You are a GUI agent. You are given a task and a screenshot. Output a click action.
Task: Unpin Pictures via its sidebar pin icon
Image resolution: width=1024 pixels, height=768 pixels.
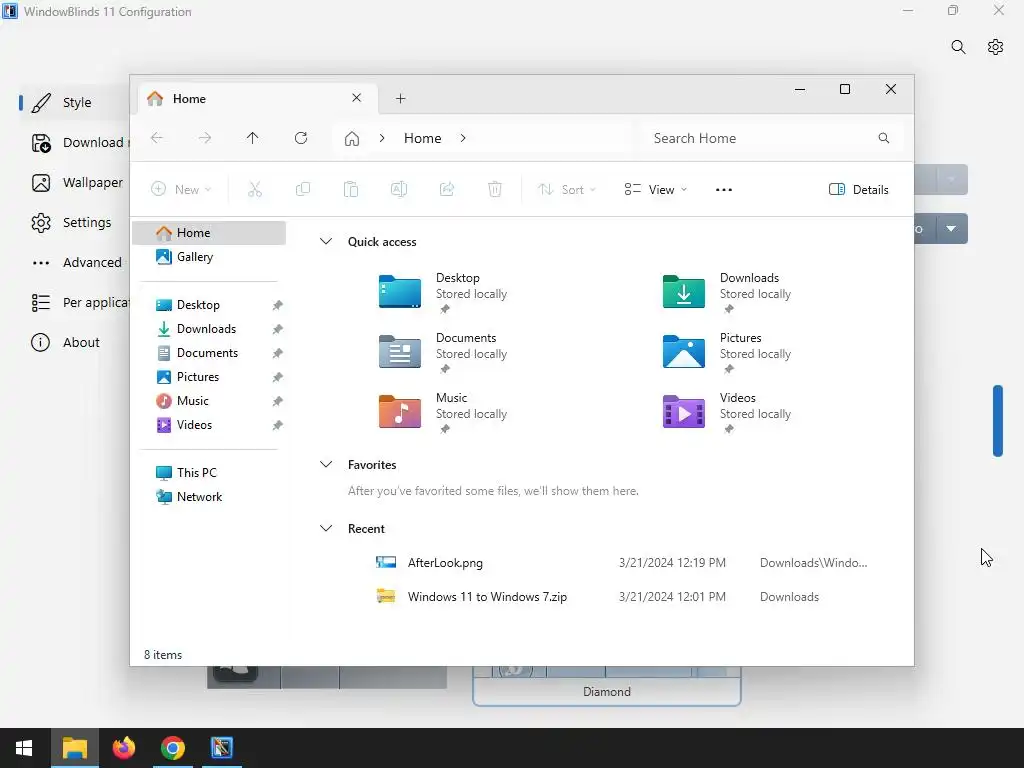tap(278, 377)
